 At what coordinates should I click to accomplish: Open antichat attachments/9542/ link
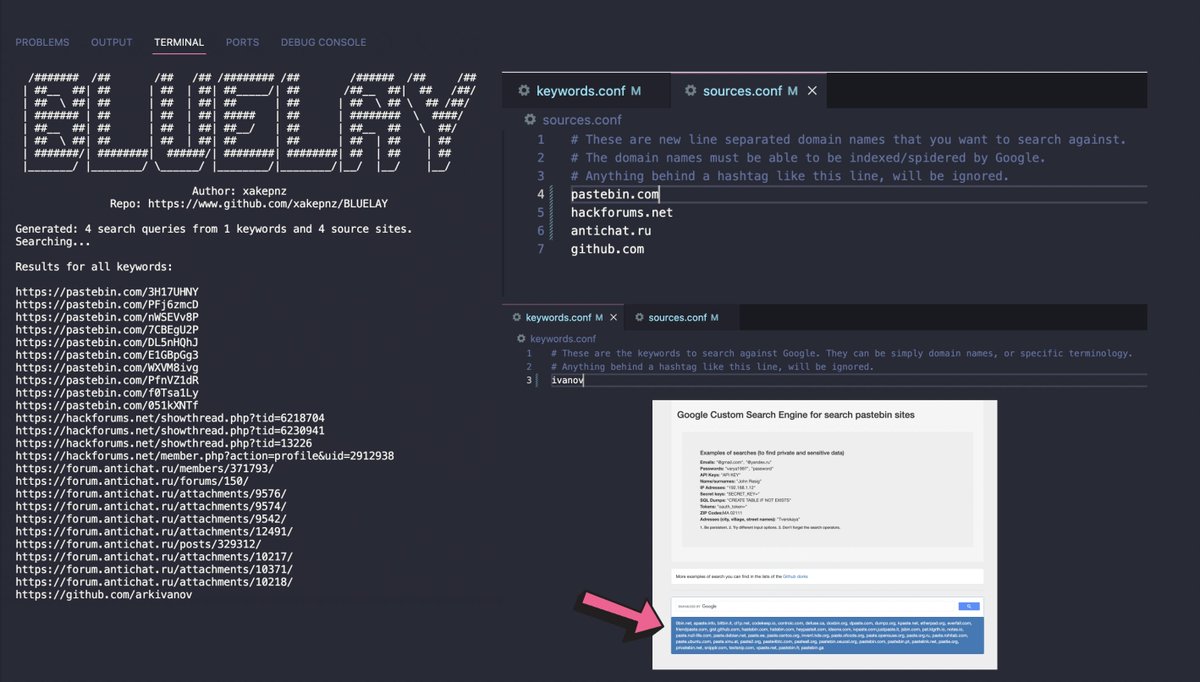(151, 519)
